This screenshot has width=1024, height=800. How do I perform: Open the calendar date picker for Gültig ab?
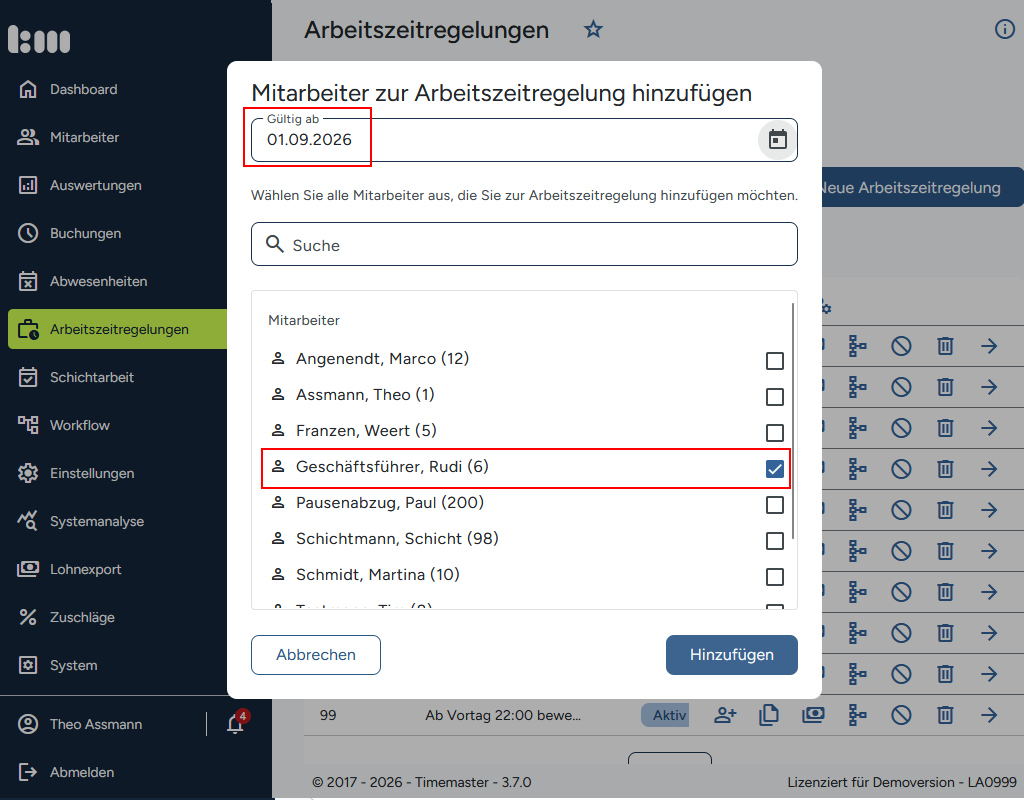pyautogui.click(x=777, y=140)
